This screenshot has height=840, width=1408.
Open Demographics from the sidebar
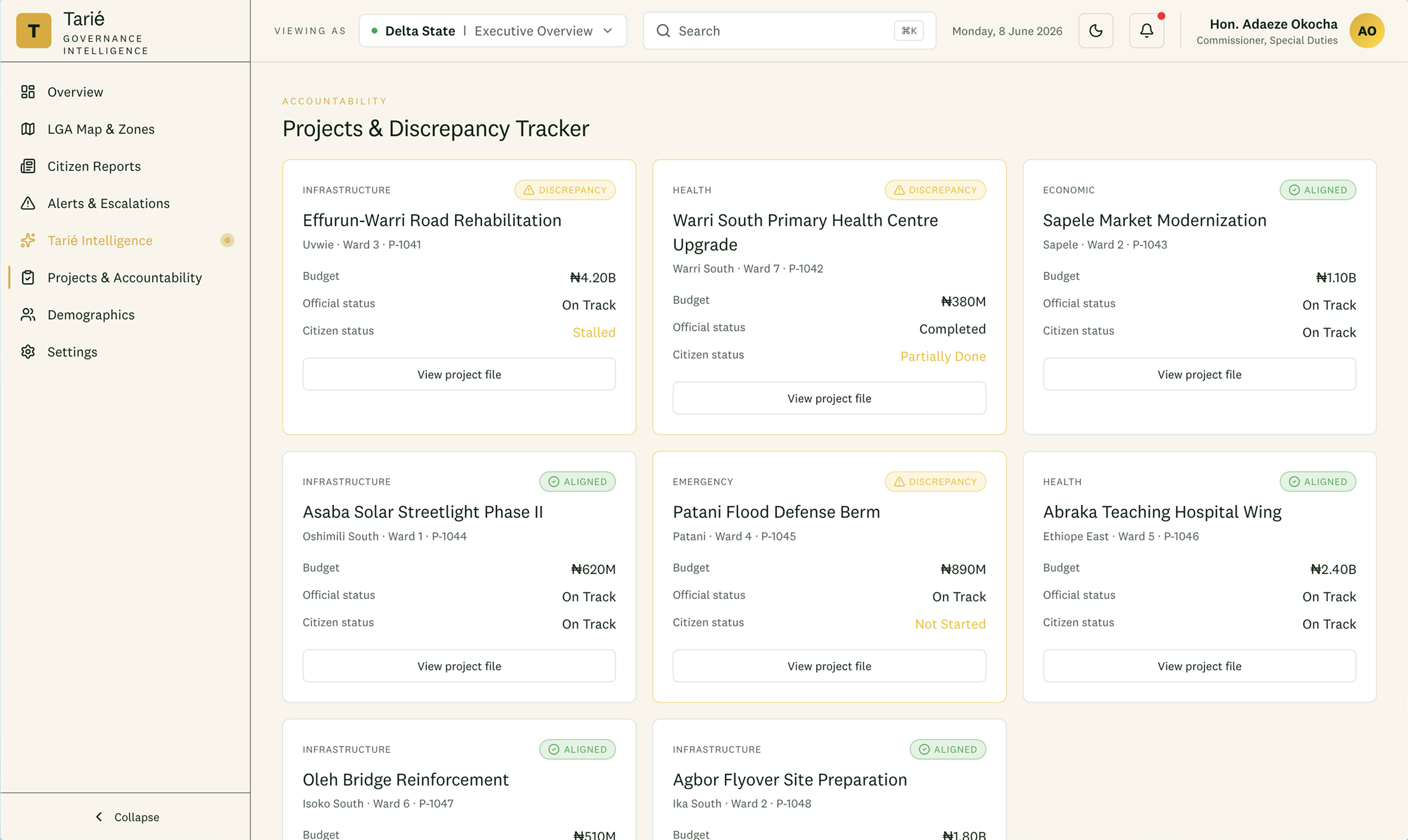[125, 315]
